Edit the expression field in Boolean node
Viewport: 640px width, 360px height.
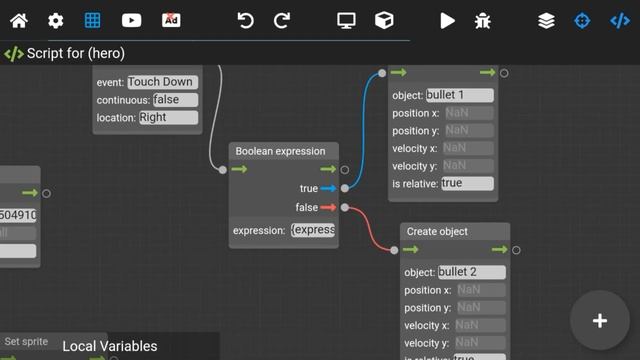(313, 230)
